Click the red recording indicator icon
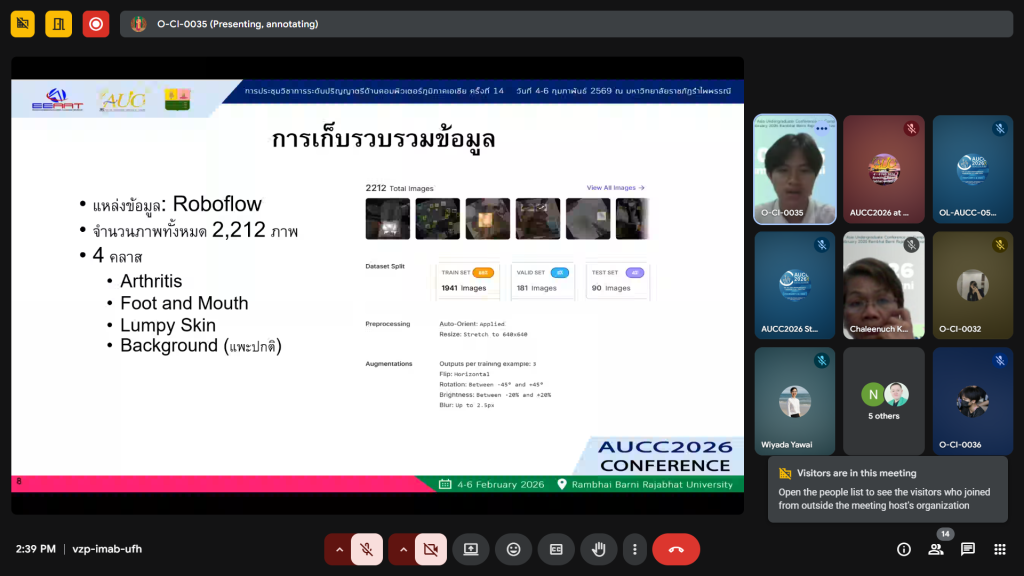Screen dimensions: 1024x576 [x=96, y=24]
